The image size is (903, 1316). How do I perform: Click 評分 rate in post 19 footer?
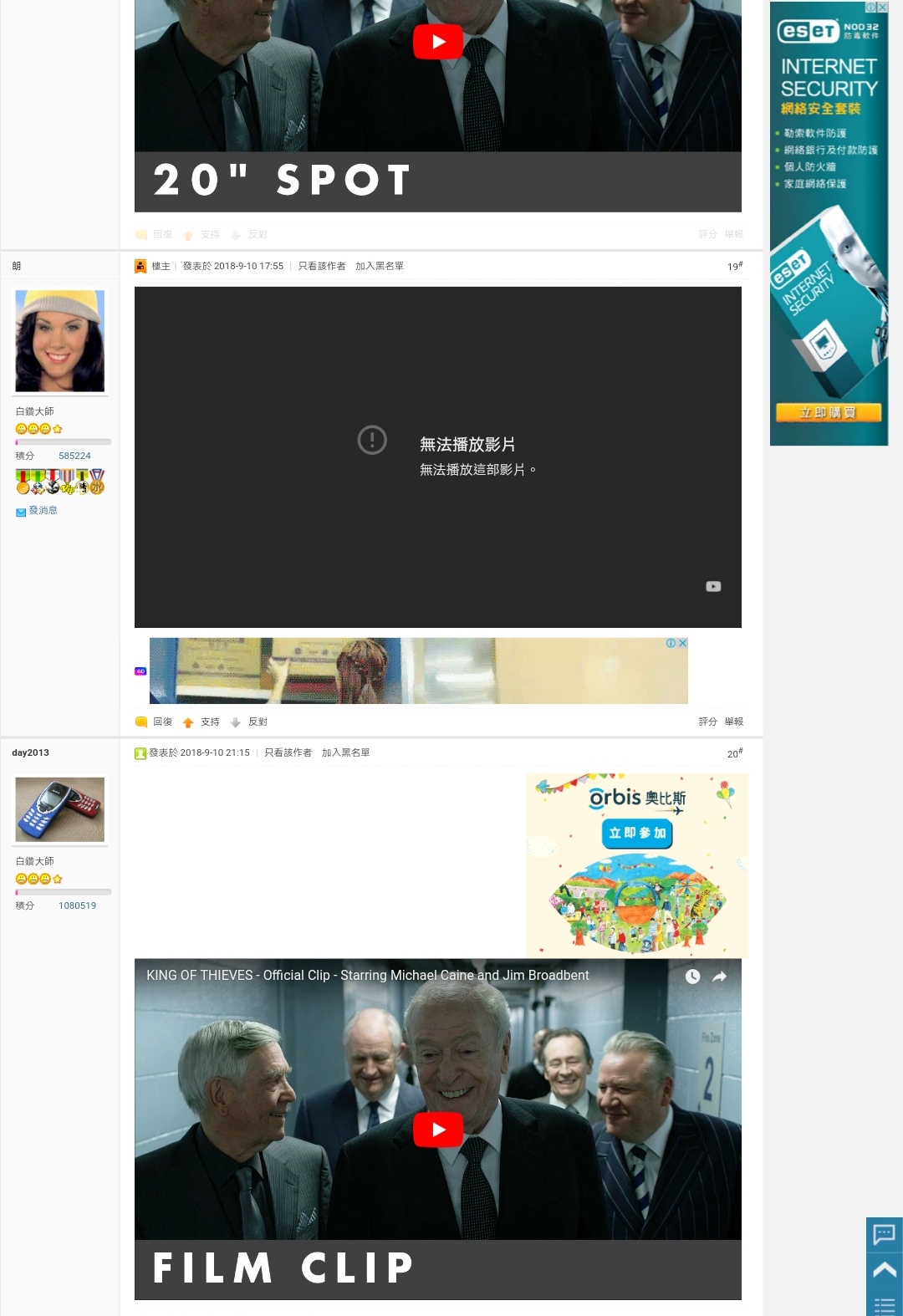(x=708, y=722)
